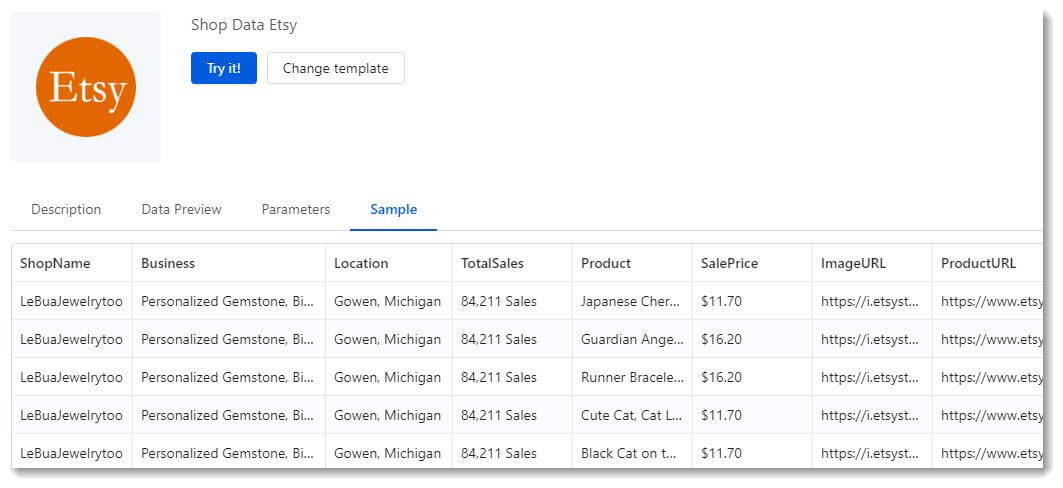Click the $11.70 price in Japanese Cher... row
Screen dimensions: 1063x488
click(721, 302)
